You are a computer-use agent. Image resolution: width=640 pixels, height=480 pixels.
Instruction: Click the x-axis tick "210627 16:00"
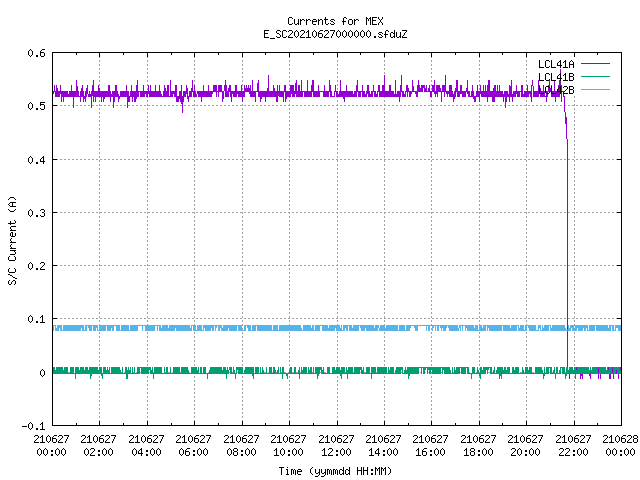431,445
